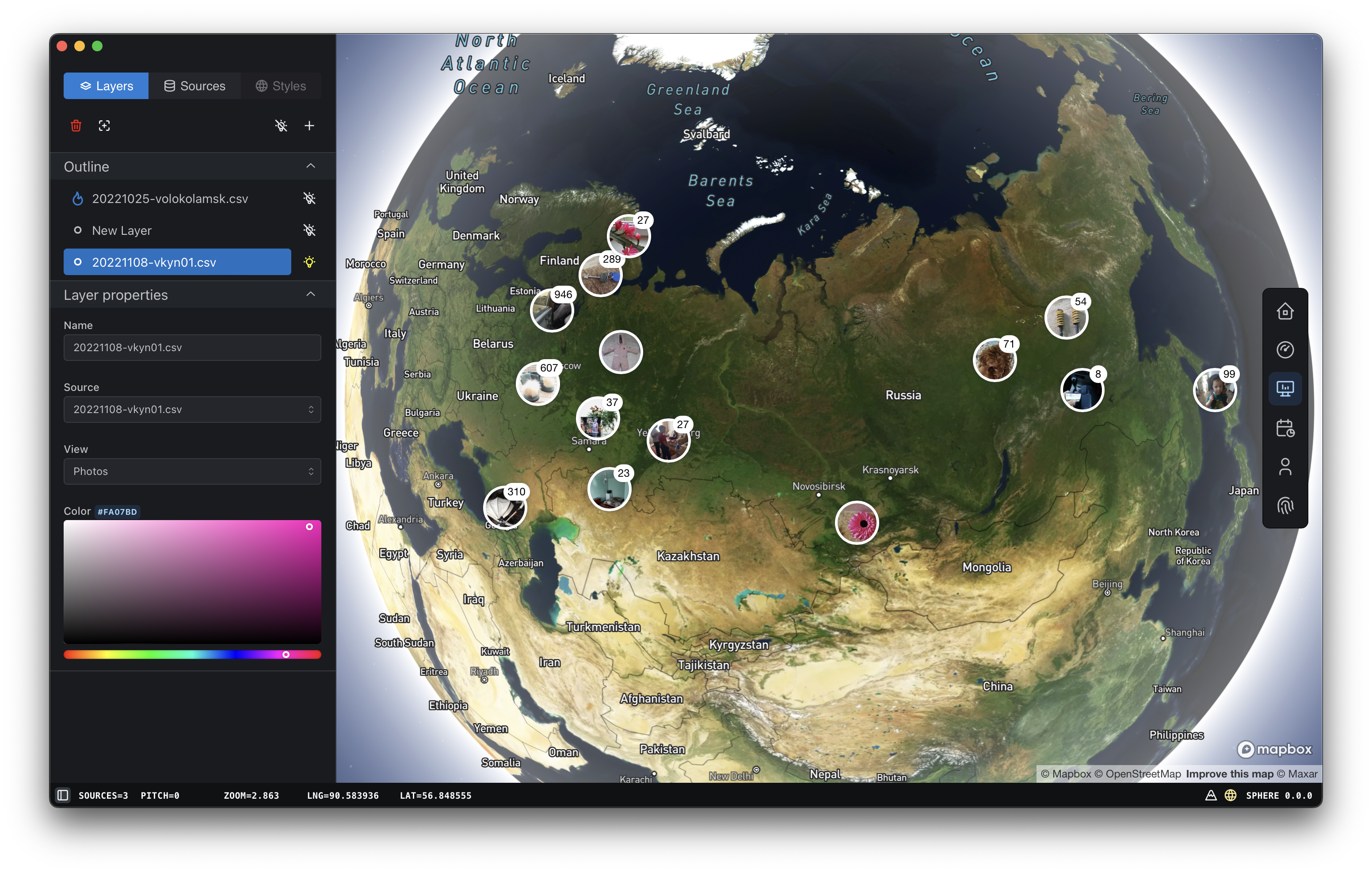
Task: Switch to the Sources tab
Action: (194, 86)
